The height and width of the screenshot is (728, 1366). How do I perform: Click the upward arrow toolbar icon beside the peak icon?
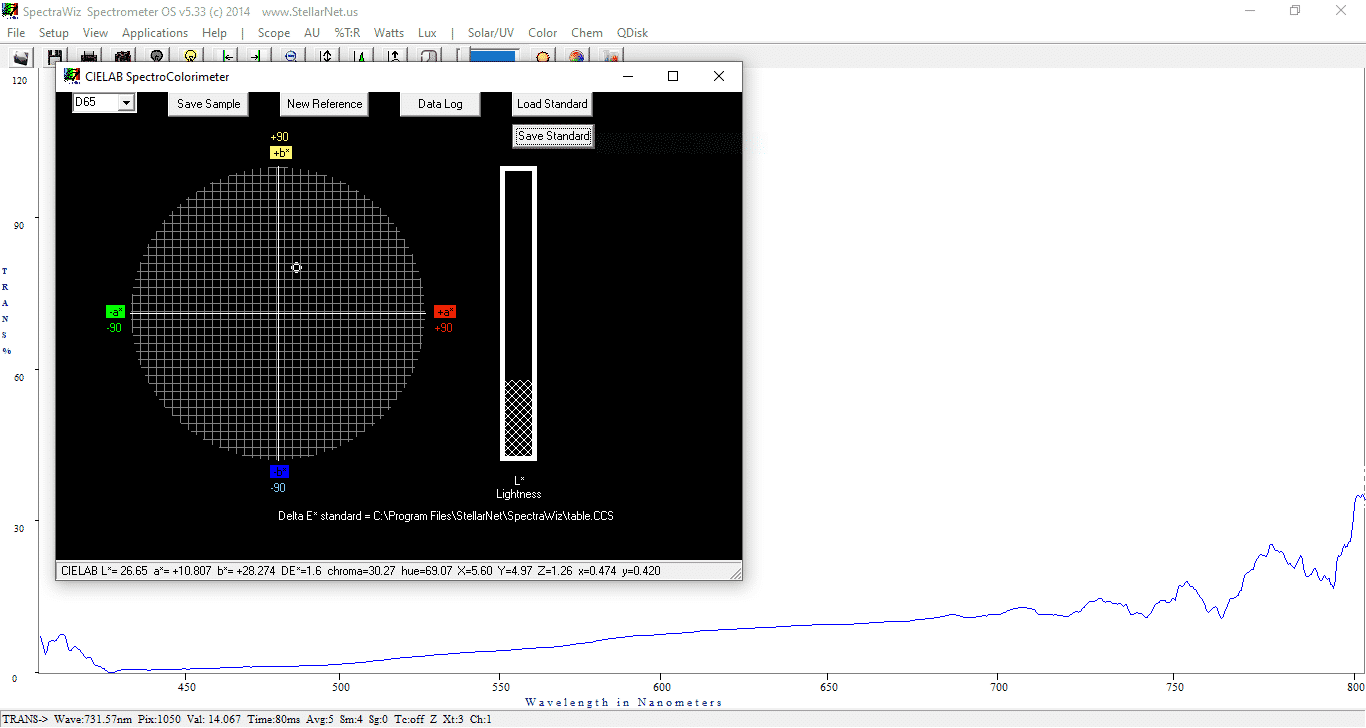pos(394,57)
